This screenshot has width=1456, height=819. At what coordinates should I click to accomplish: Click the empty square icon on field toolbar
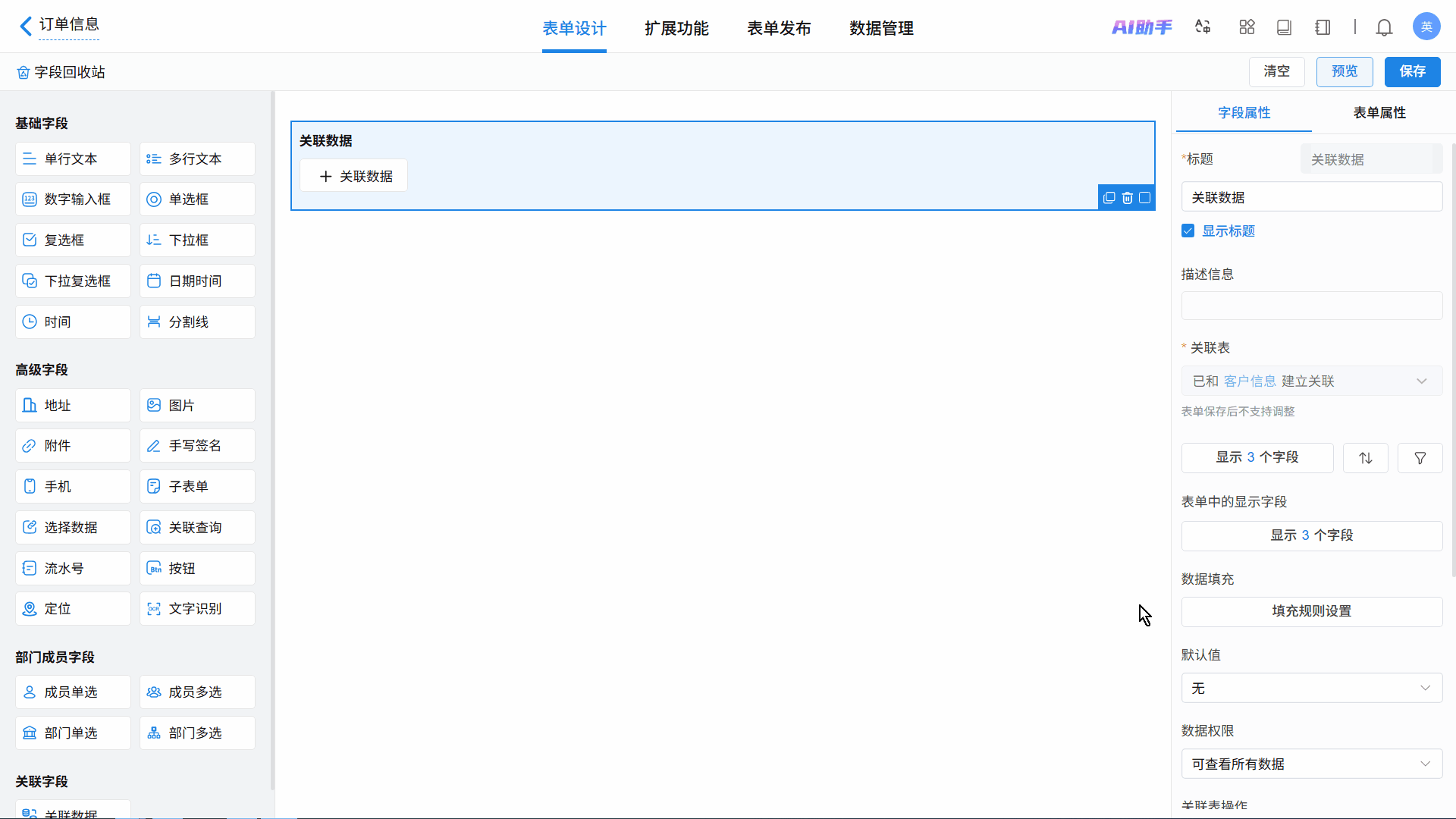(1145, 198)
